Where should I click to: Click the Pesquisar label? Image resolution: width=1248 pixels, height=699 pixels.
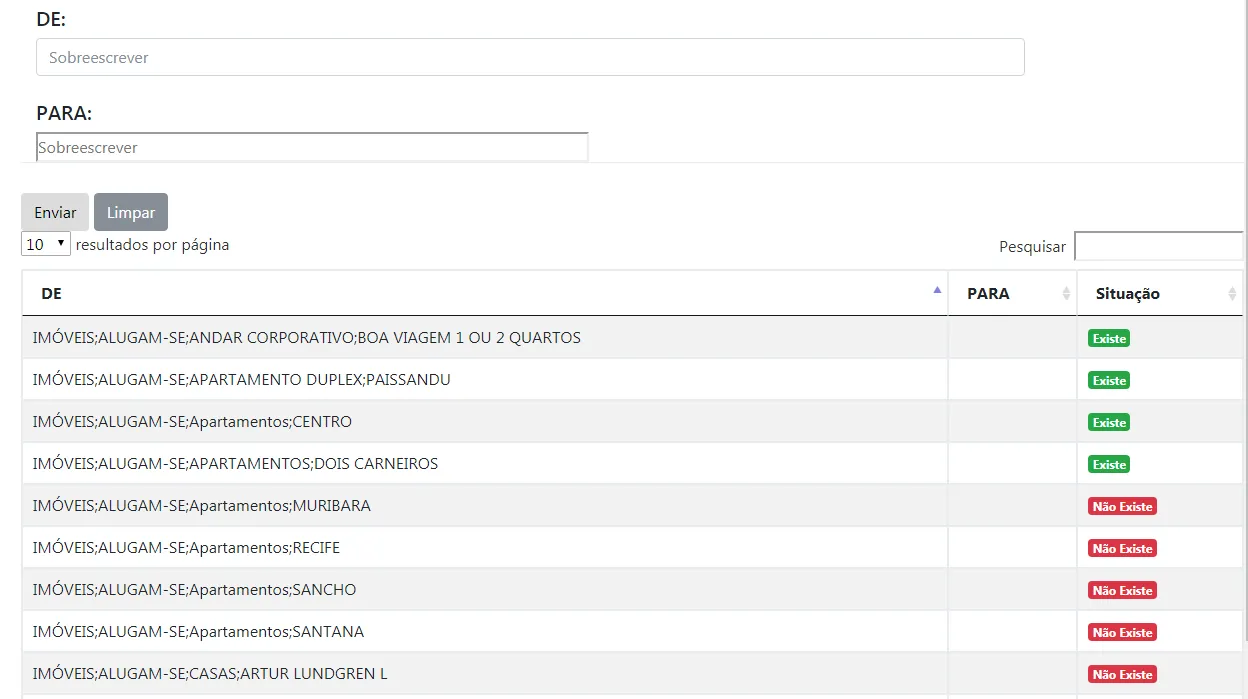tap(1032, 246)
